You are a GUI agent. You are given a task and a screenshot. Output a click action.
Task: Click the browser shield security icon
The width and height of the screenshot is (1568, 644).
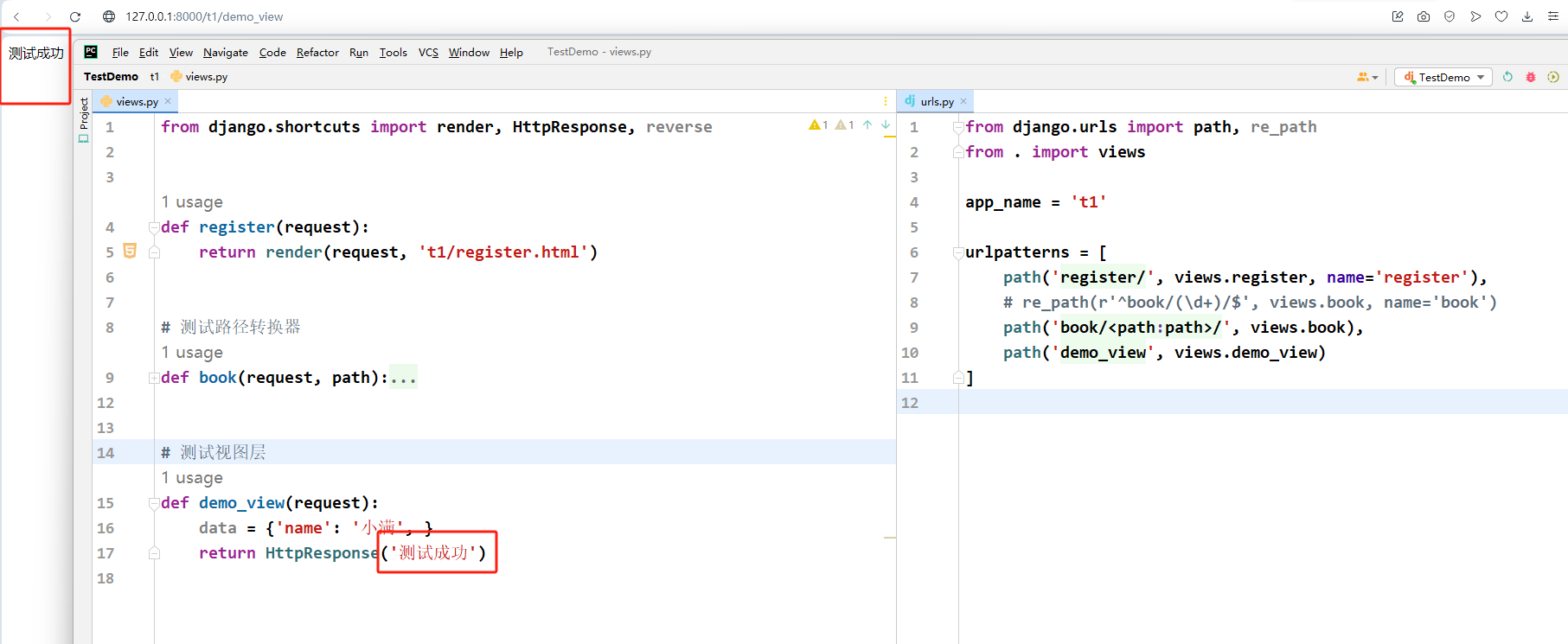(1450, 16)
